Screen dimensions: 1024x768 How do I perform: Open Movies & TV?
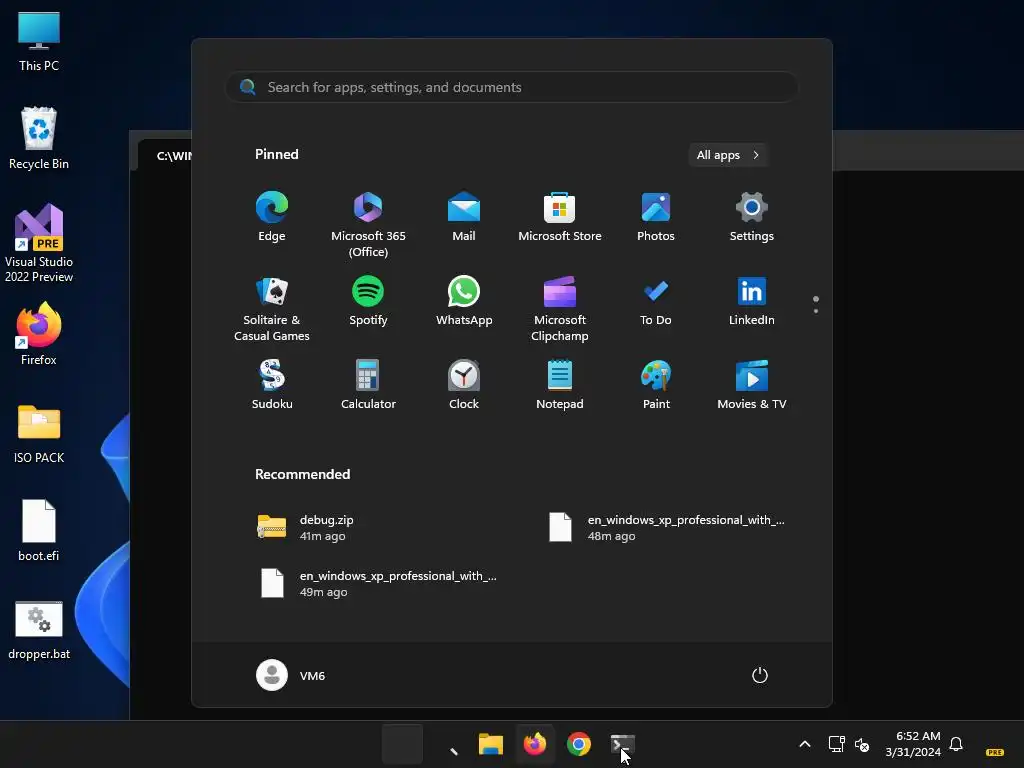point(752,385)
